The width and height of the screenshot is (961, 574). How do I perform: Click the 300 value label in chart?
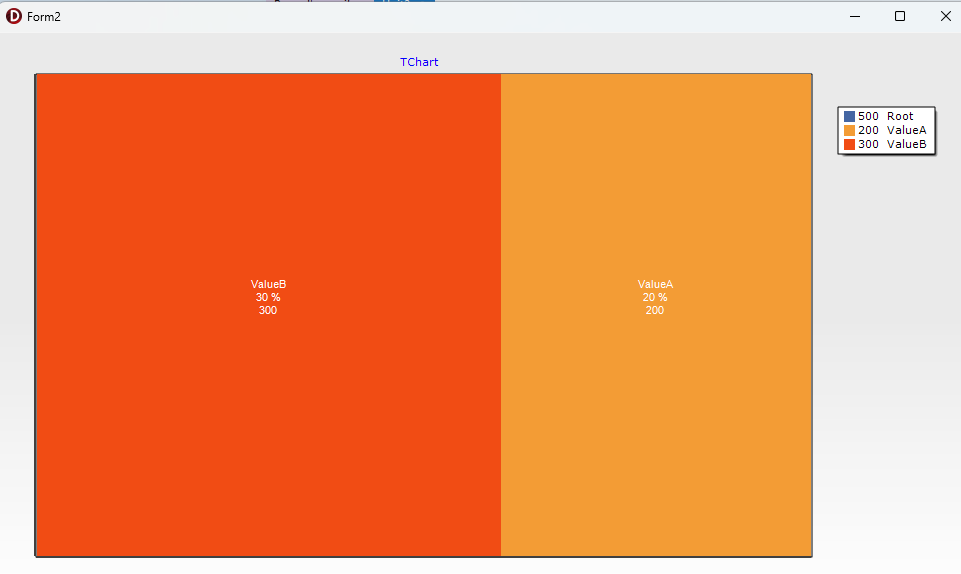coord(268,311)
